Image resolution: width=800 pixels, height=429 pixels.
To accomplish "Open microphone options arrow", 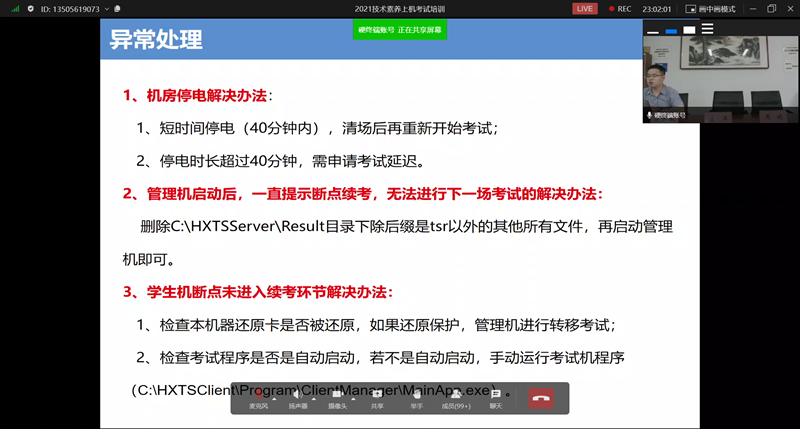I will tap(276, 398).
